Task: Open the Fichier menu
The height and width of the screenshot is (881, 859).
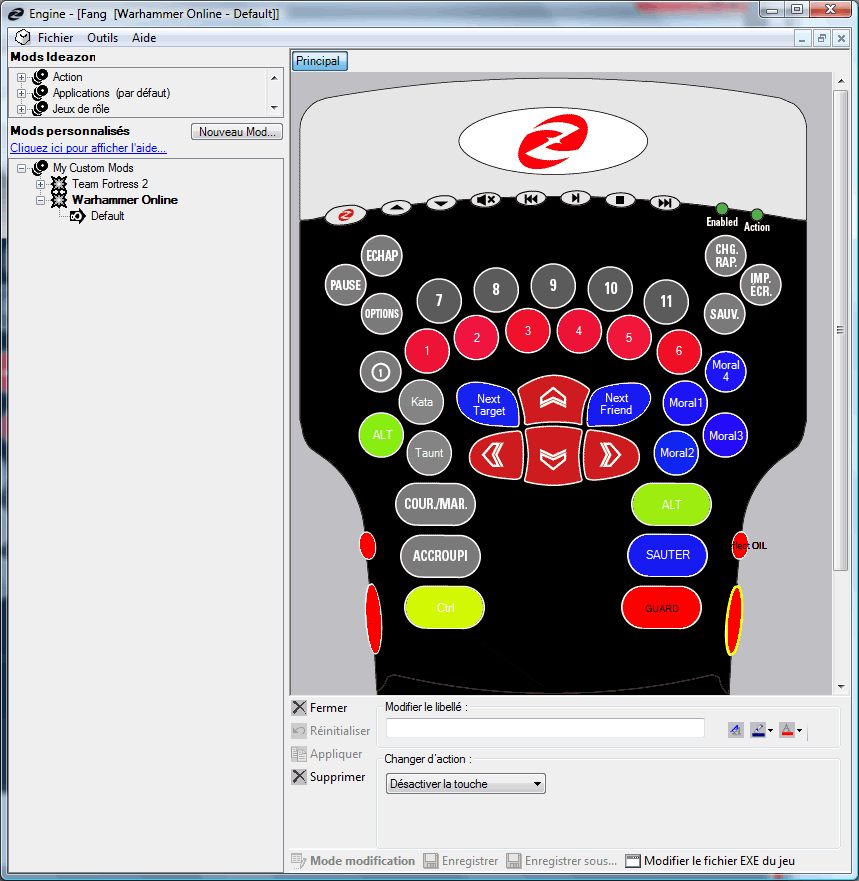Action: click(x=55, y=38)
